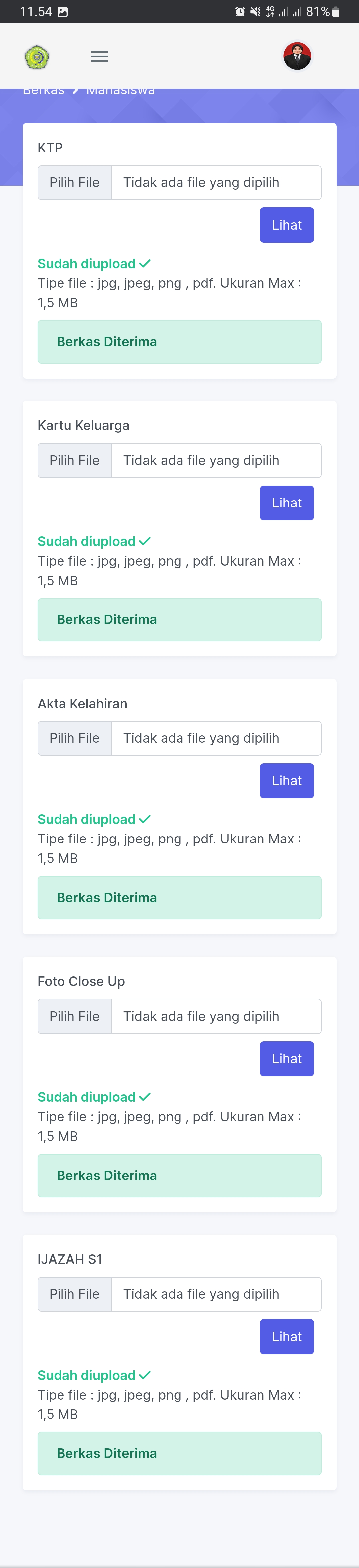
Task: View the uploaded KTP file with Lihat
Action: click(x=287, y=225)
